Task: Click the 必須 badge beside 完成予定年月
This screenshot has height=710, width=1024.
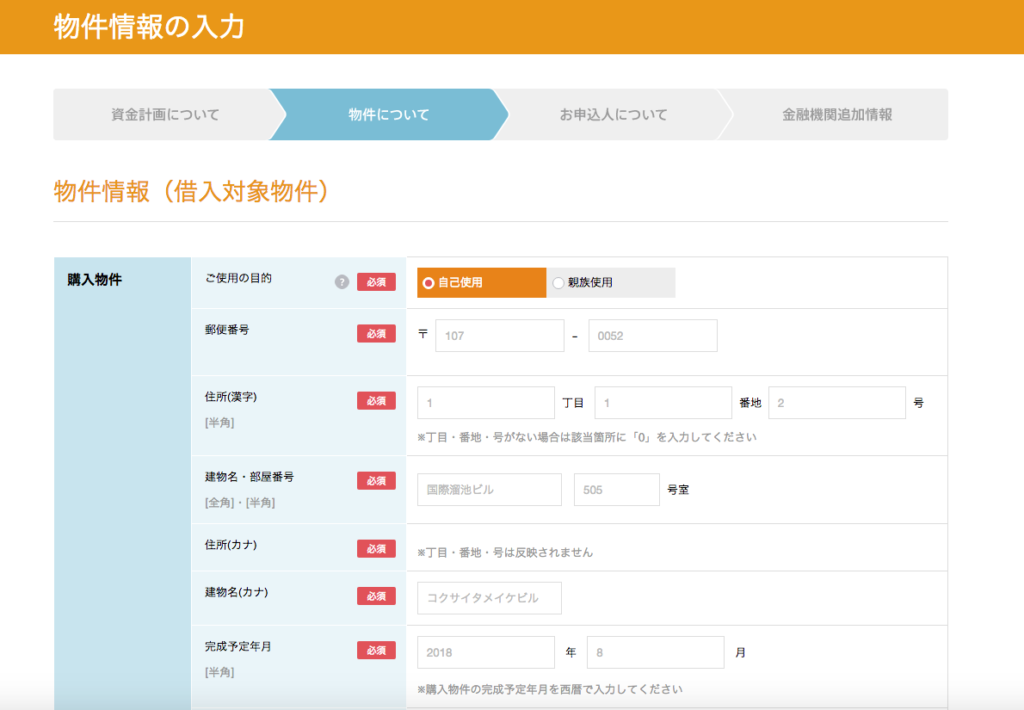Action: [x=376, y=648]
